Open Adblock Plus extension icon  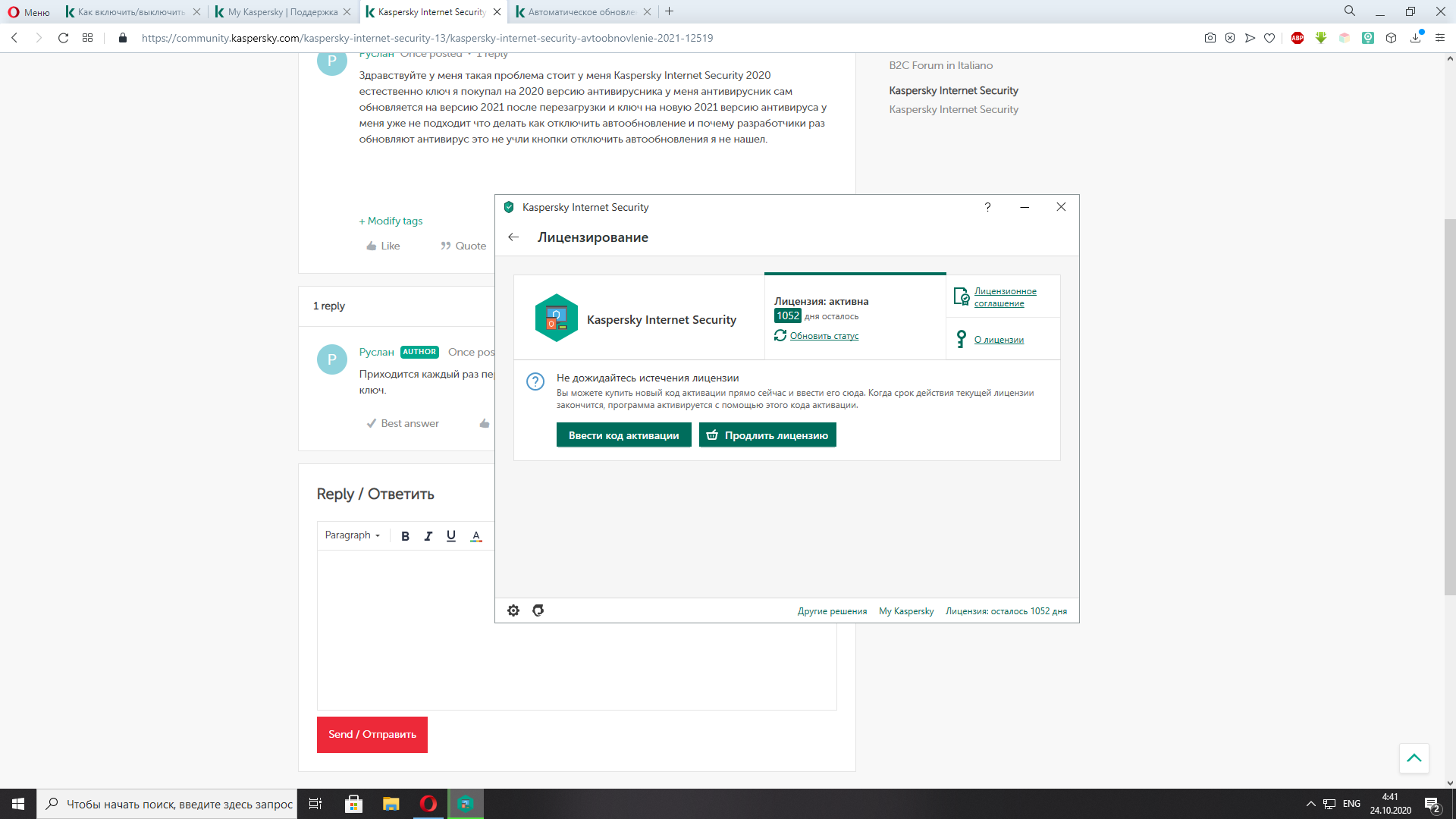[1298, 38]
